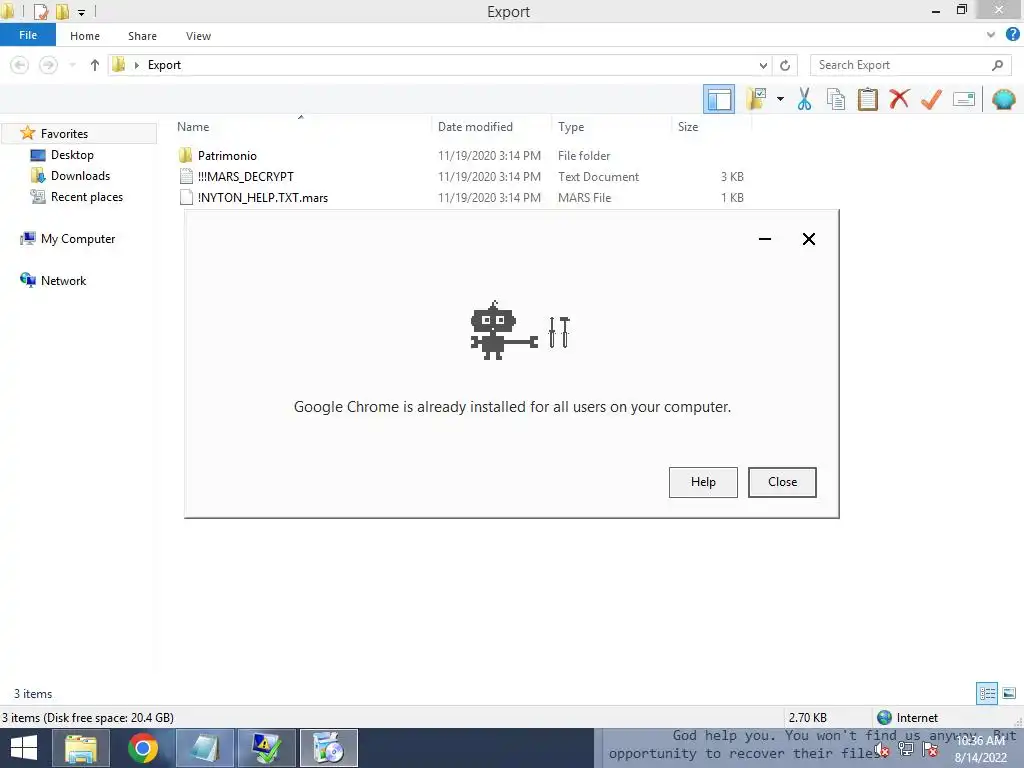Screen dimensions: 1024x768
Task: Go back with the back arrow
Action: click(x=20, y=65)
